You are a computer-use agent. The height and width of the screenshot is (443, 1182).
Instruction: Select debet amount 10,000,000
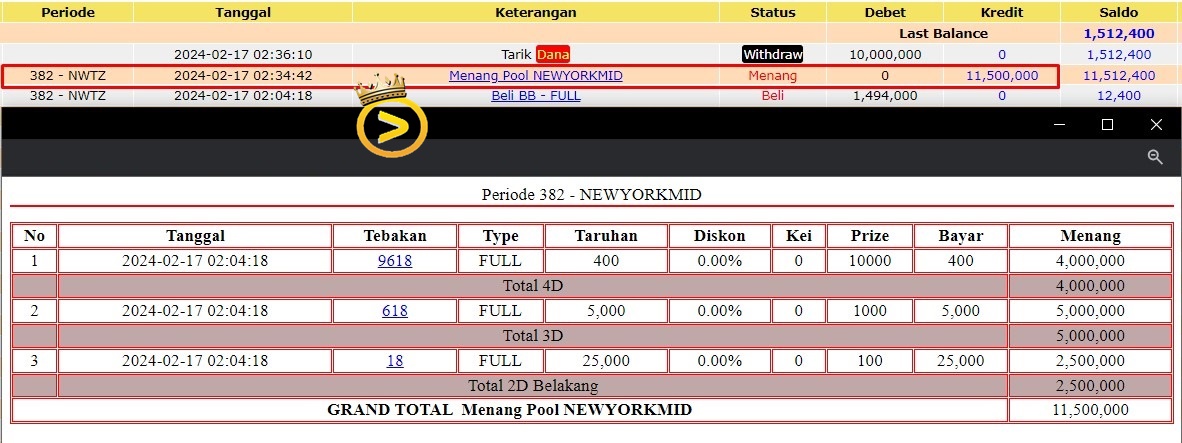tap(885, 54)
